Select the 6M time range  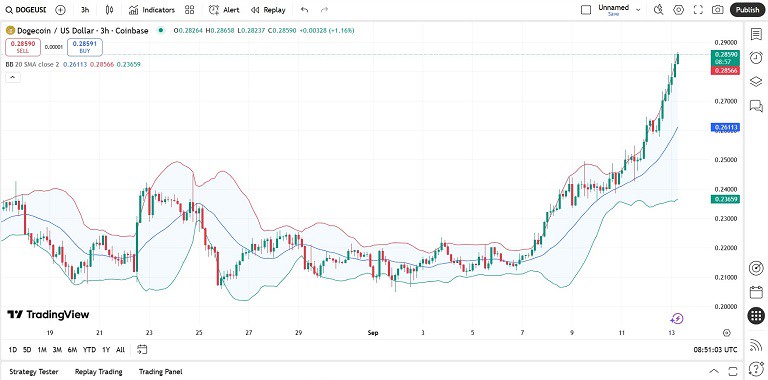click(x=72, y=350)
